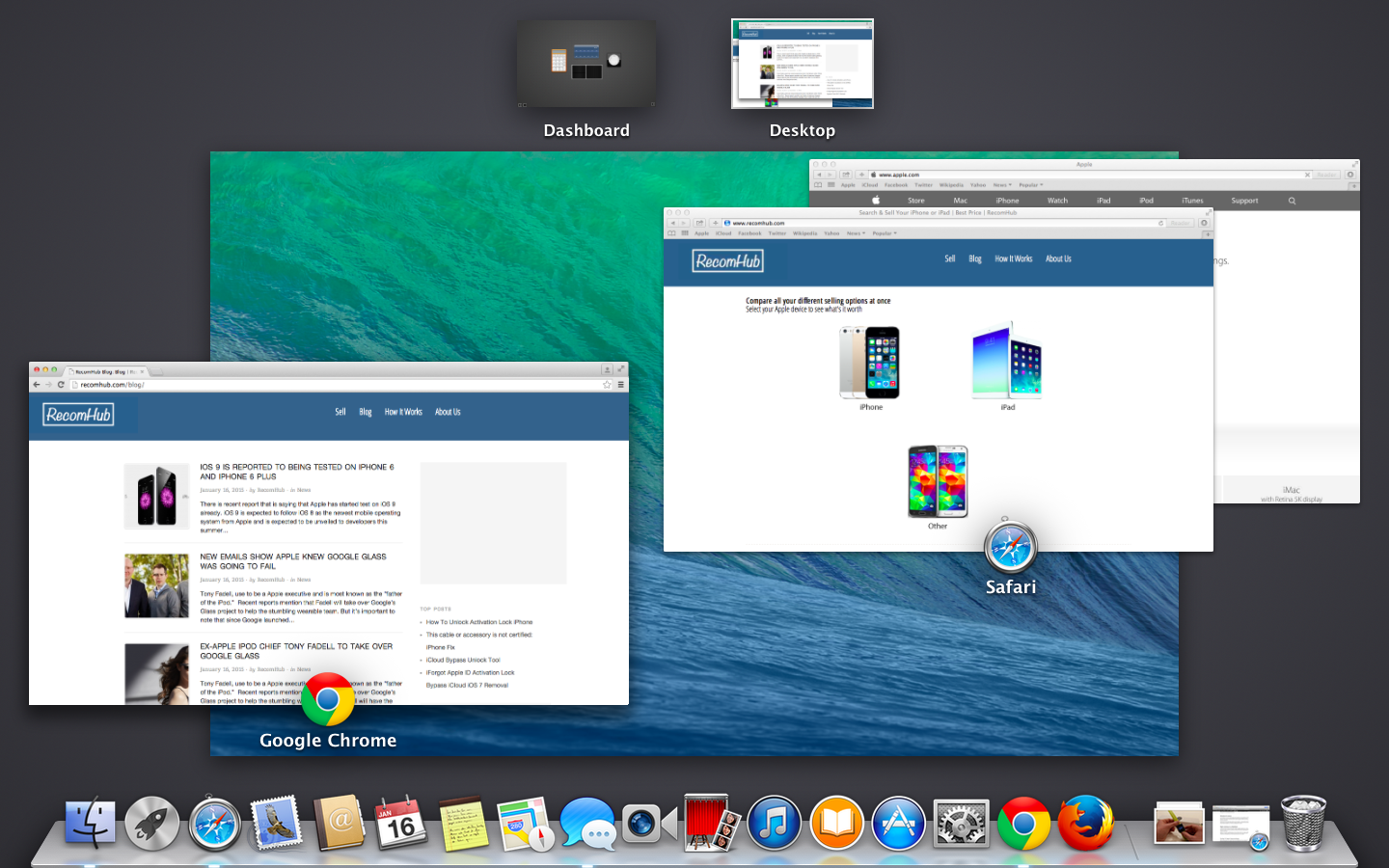The width and height of the screenshot is (1389, 868).
Task: Click search magnifier on Apple site nav
Action: coord(1292,201)
